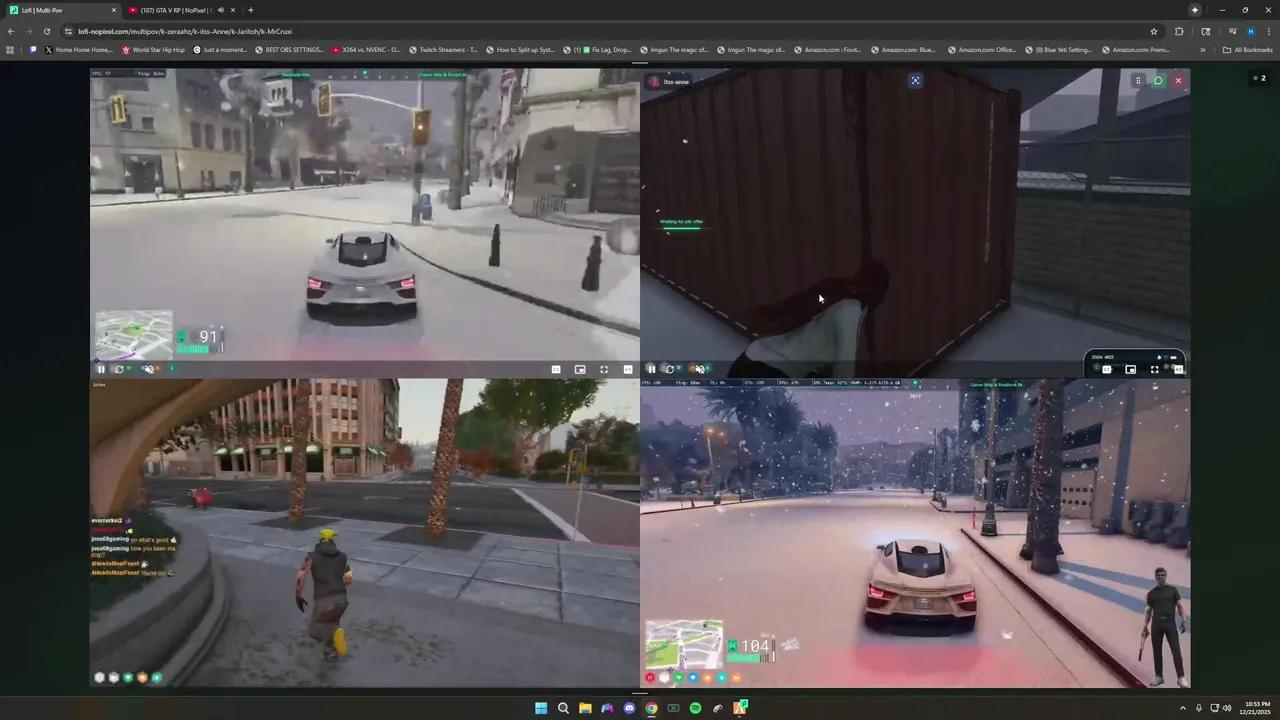Open the World Star Hip Hop bookmark
This screenshot has width=1280, height=720.
click(x=153, y=49)
